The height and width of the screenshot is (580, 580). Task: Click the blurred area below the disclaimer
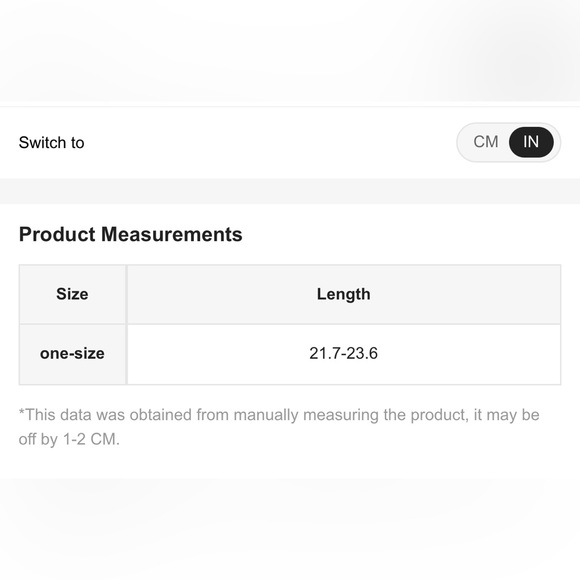coord(290,529)
